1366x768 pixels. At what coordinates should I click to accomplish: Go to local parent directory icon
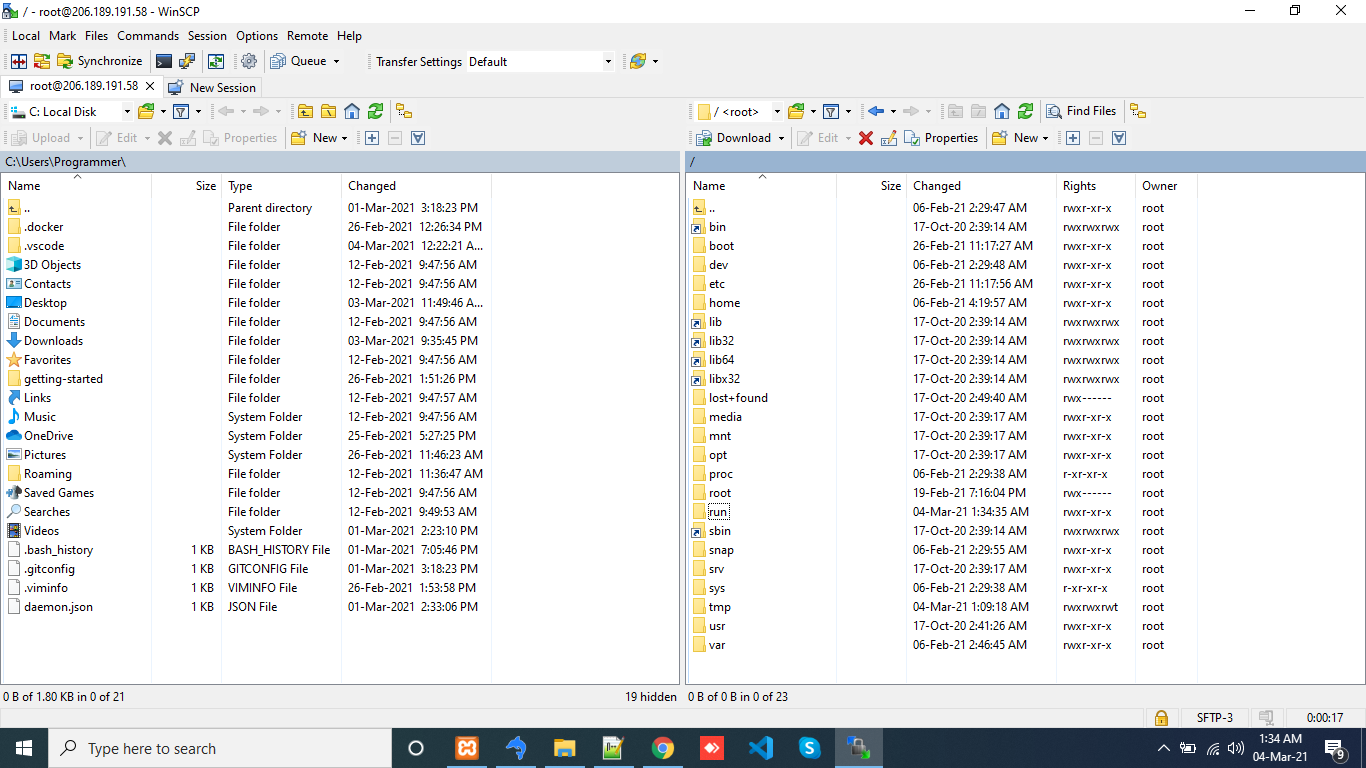(x=305, y=111)
